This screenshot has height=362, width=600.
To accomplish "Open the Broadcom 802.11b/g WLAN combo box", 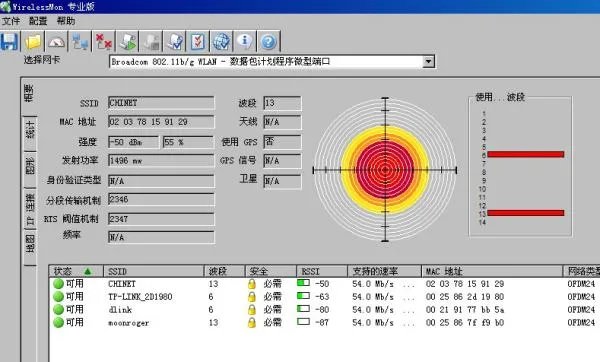I will [272, 61].
